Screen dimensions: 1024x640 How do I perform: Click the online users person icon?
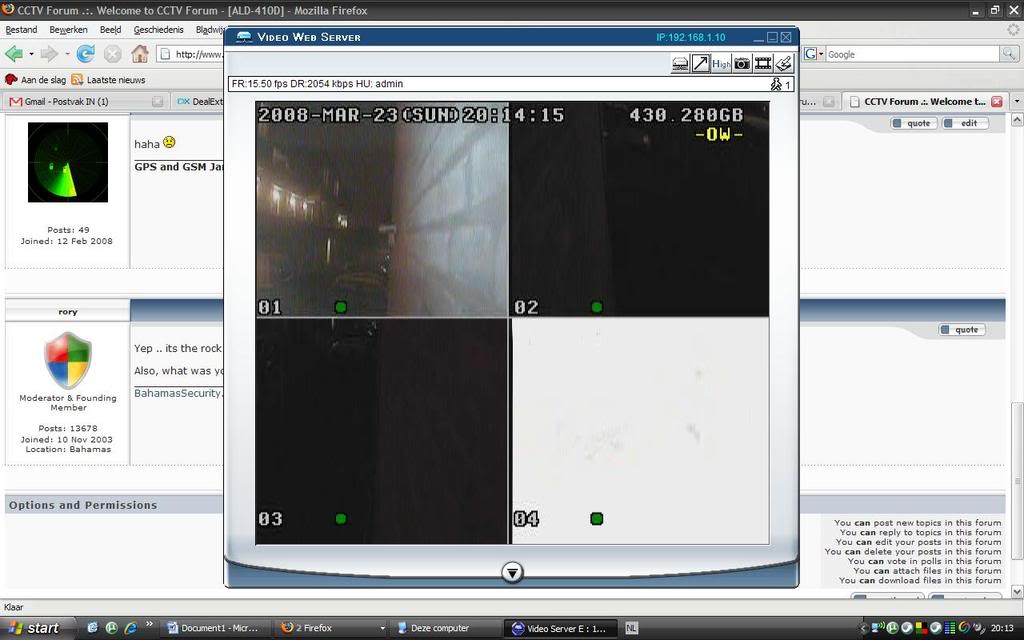point(776,84)
